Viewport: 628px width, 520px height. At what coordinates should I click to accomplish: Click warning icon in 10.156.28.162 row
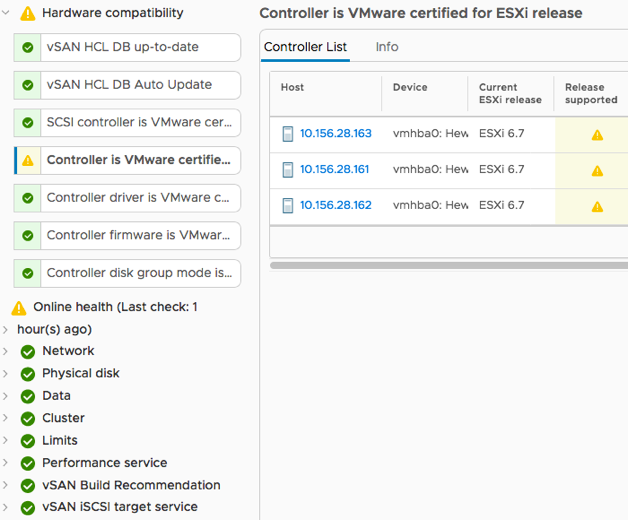(x=597, y=207)
